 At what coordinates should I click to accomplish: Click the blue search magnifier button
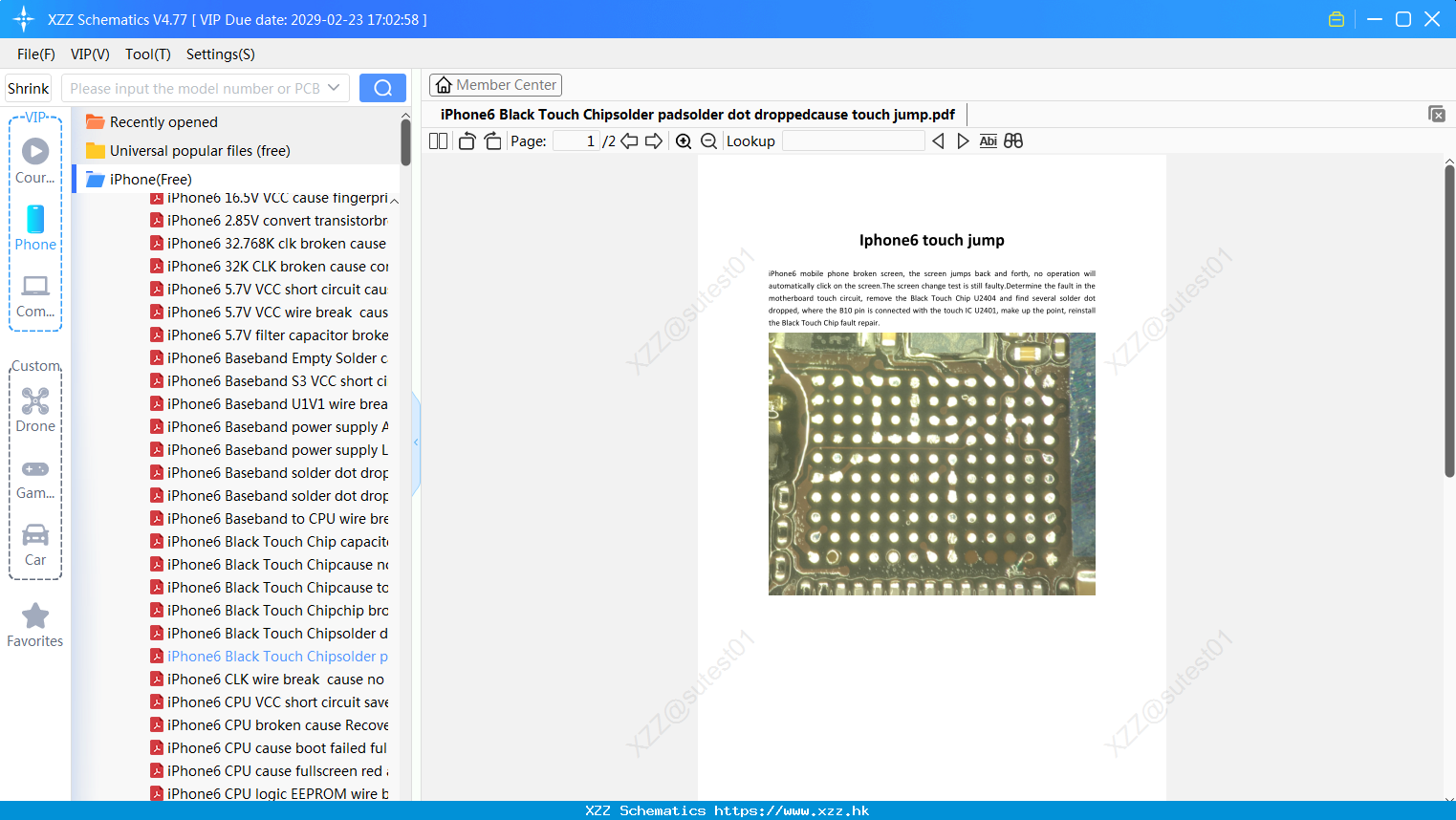(382, 88)
